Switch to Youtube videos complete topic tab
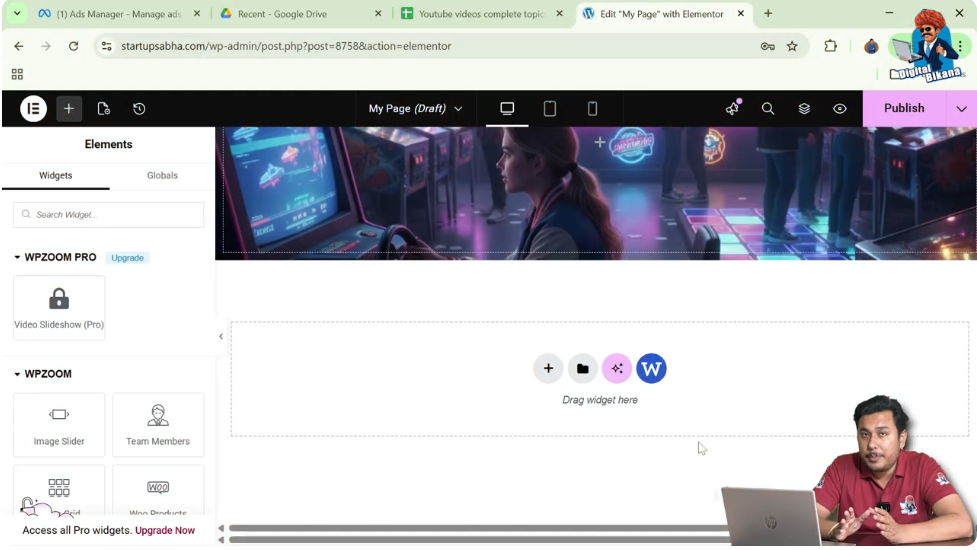 tap(482, 14)
